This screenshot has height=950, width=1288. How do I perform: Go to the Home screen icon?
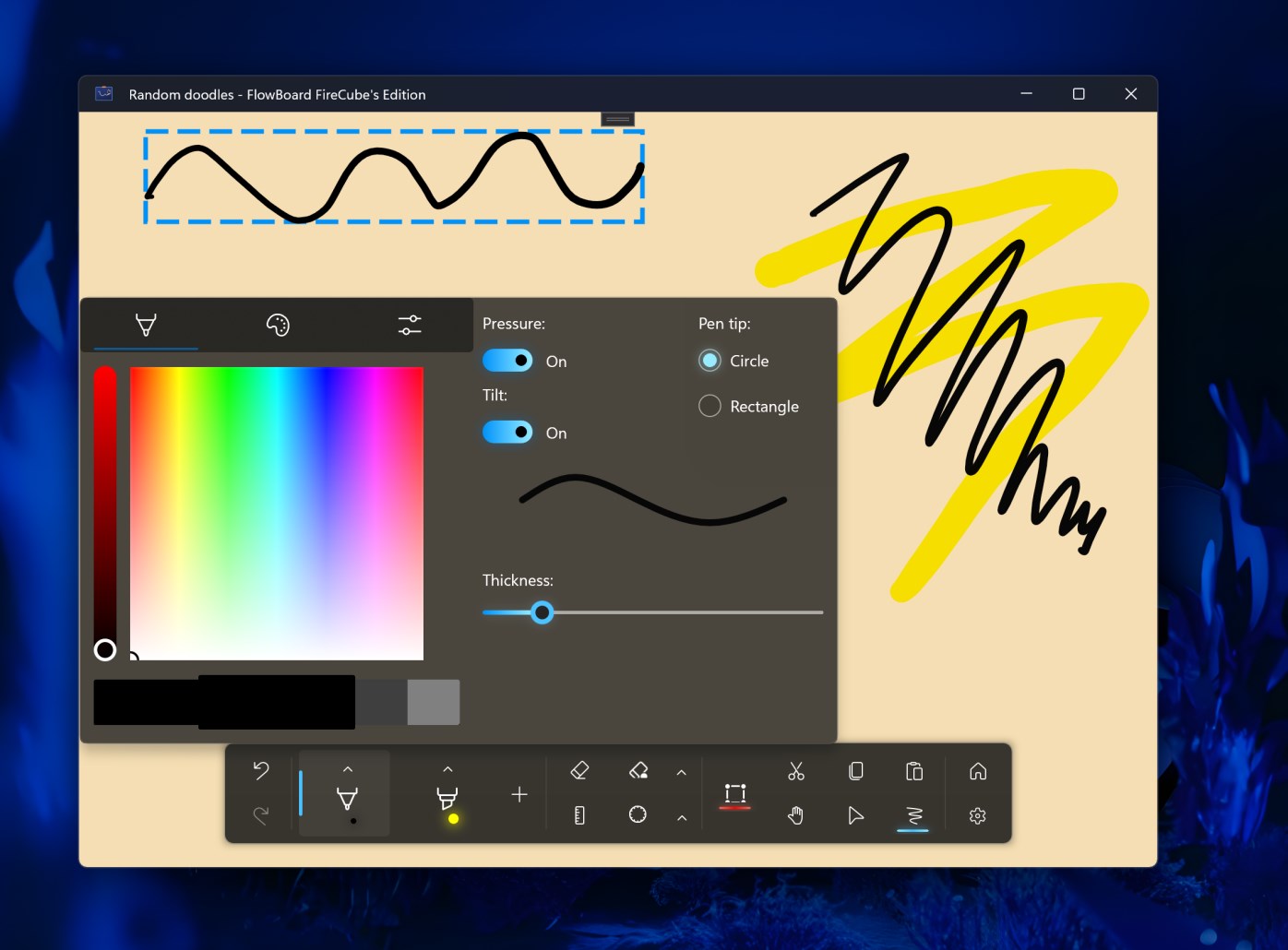pyautogui.click(x=978, y=771)
